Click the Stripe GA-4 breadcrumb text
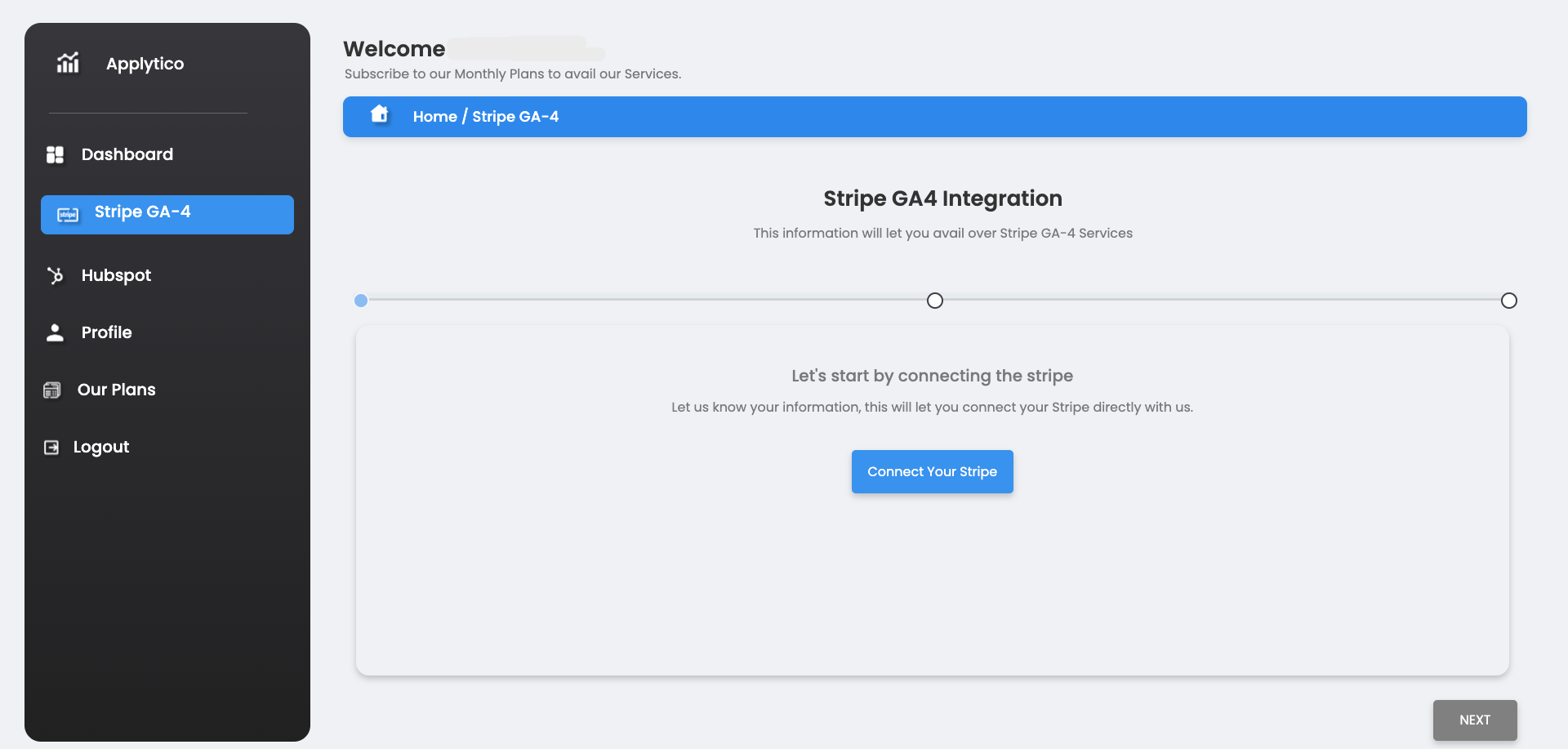This screenshot has width=1568, height=749. [515, 117]
